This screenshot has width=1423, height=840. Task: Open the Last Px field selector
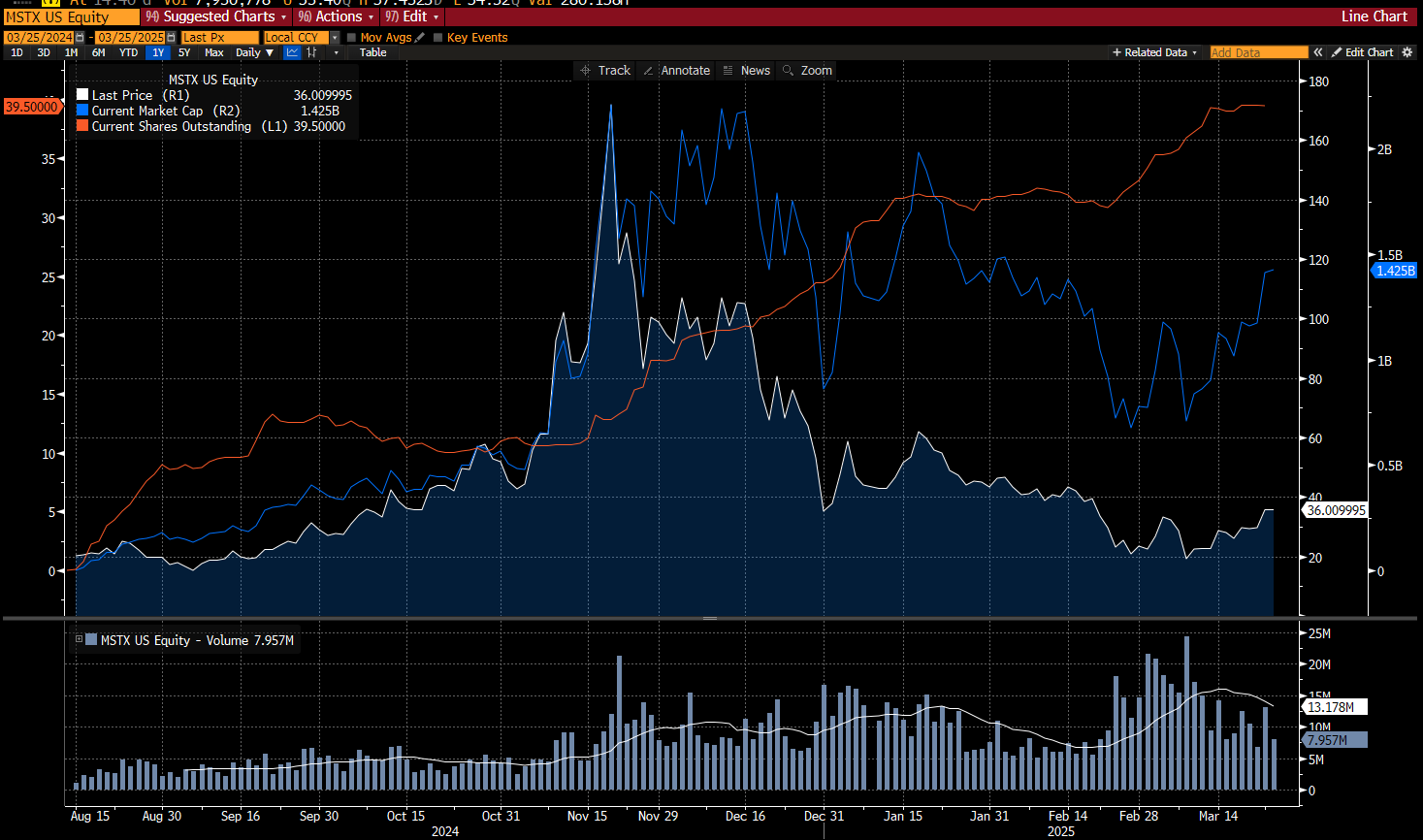(x=220, y=37)
